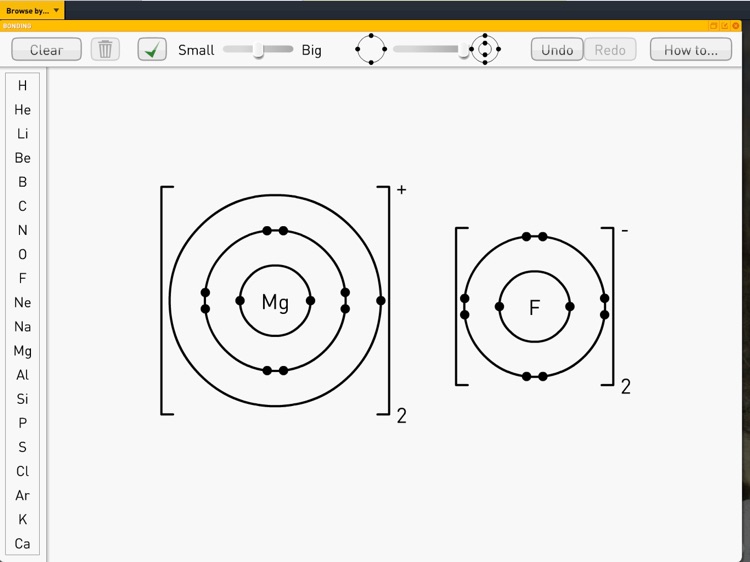Select element F from the sidebar list

[22, 278]
